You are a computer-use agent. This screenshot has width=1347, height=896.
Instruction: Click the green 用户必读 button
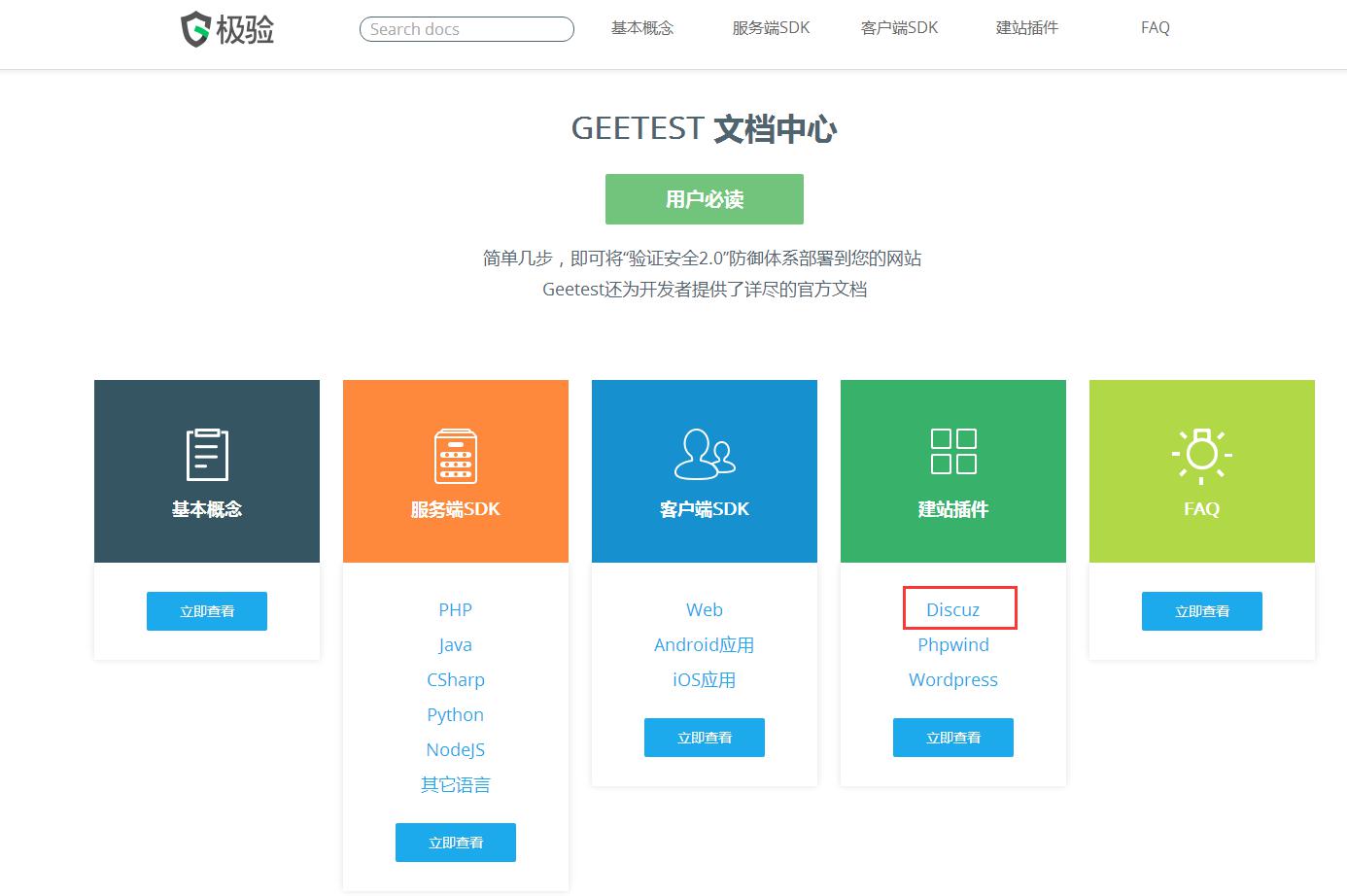[705, 199]
